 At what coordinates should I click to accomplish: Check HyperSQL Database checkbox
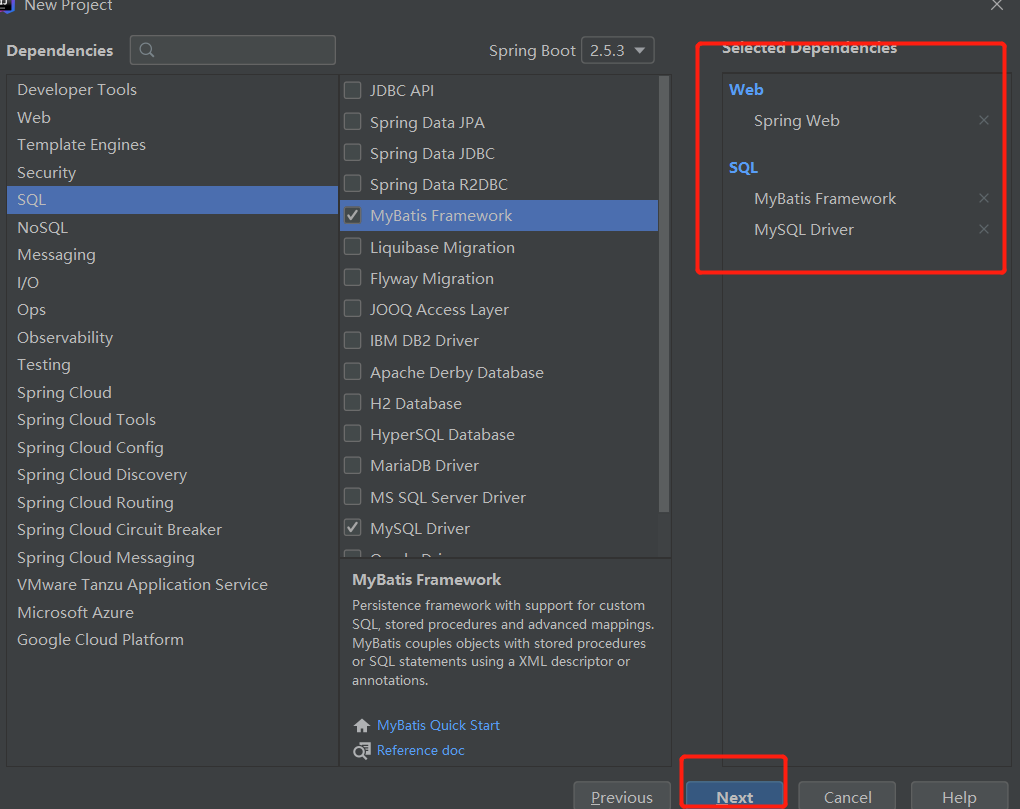click(x=353, y=434)
